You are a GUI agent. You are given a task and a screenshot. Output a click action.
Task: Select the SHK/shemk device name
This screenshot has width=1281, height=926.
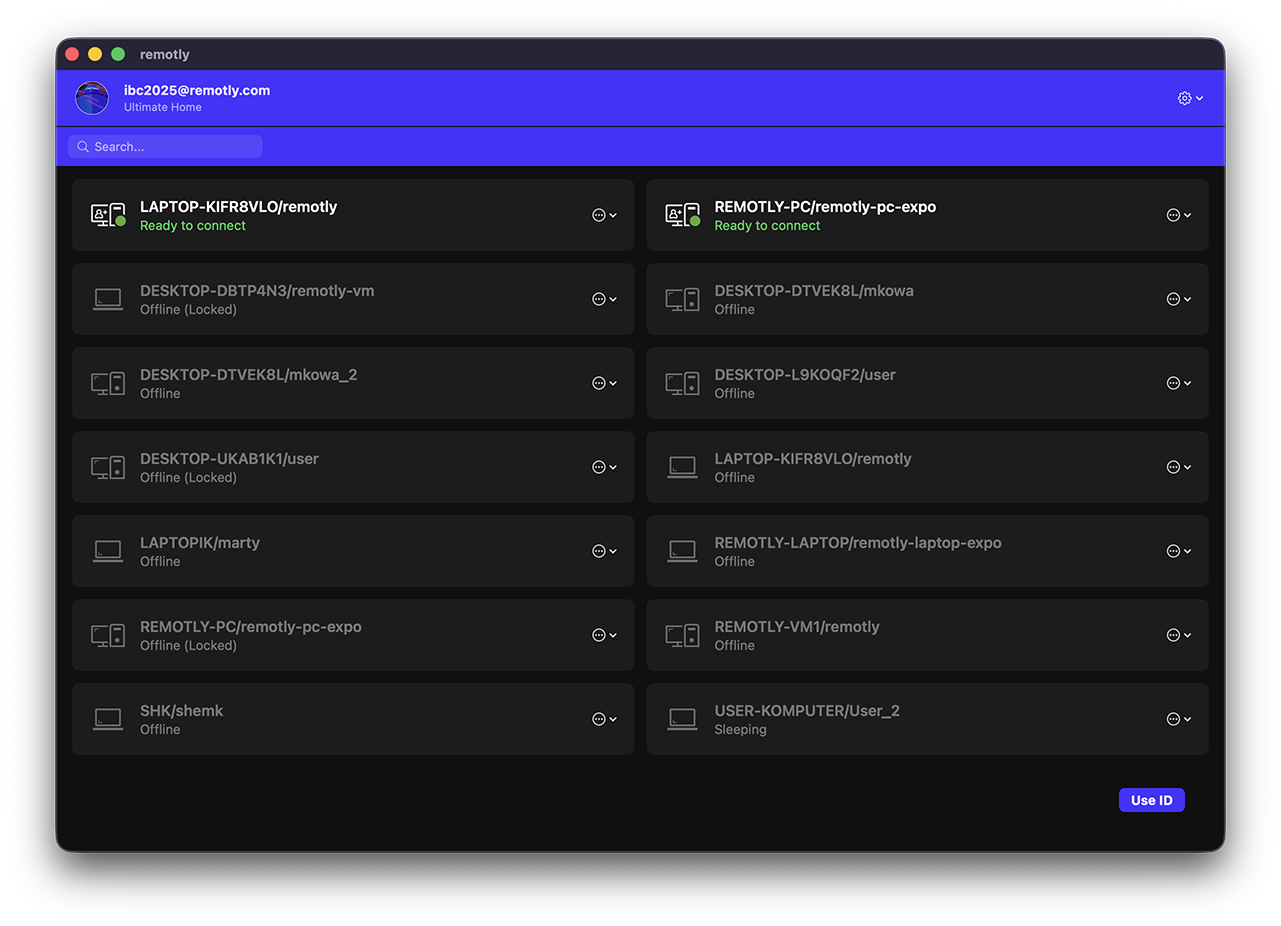(x=182, y=711)
